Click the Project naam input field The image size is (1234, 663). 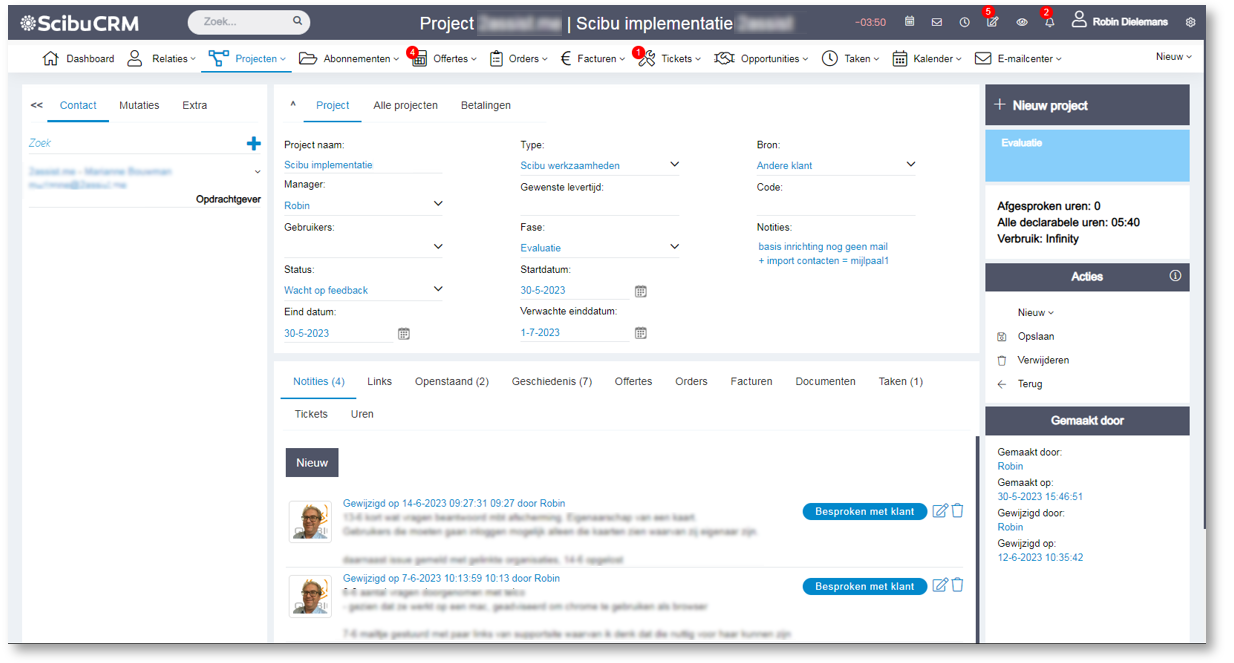click(x=363, y=165)
